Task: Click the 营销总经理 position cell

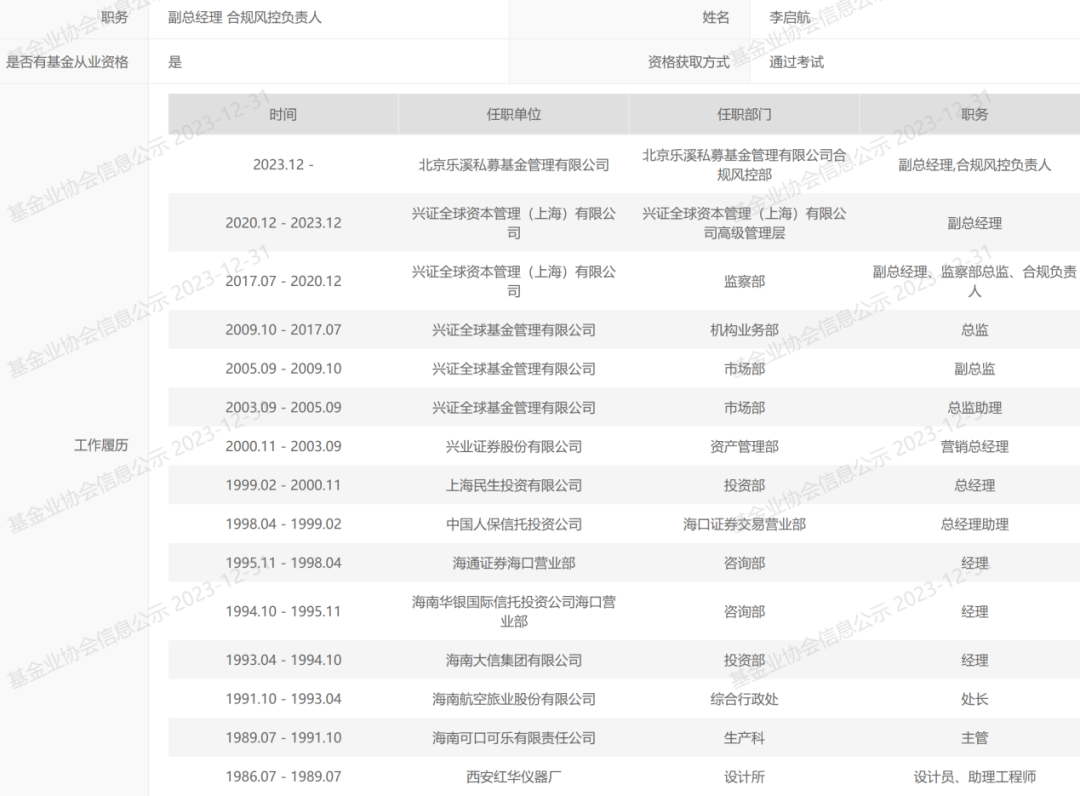Action: pos(975,446)
